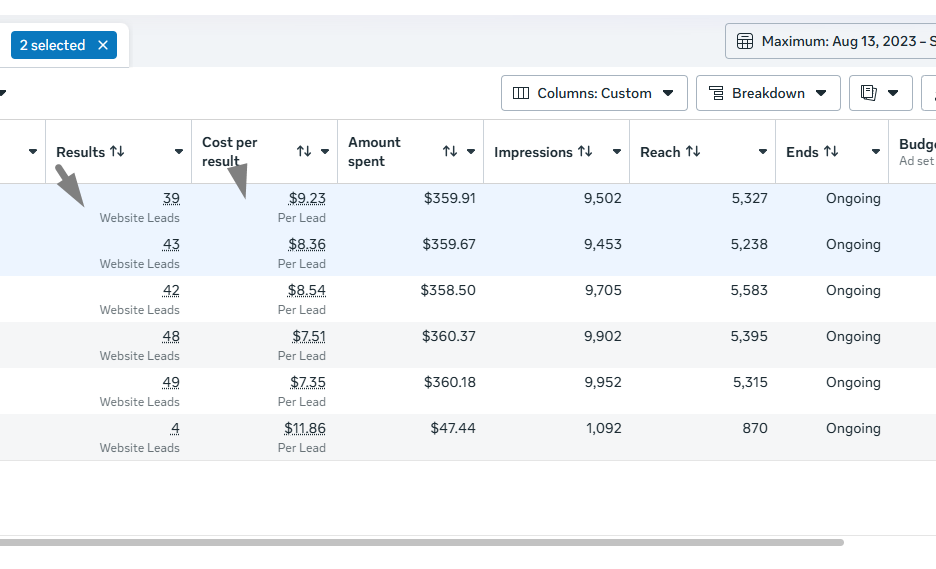
Task: Click the $7.51 cost per lead link
Action: [x=309, y=336]
